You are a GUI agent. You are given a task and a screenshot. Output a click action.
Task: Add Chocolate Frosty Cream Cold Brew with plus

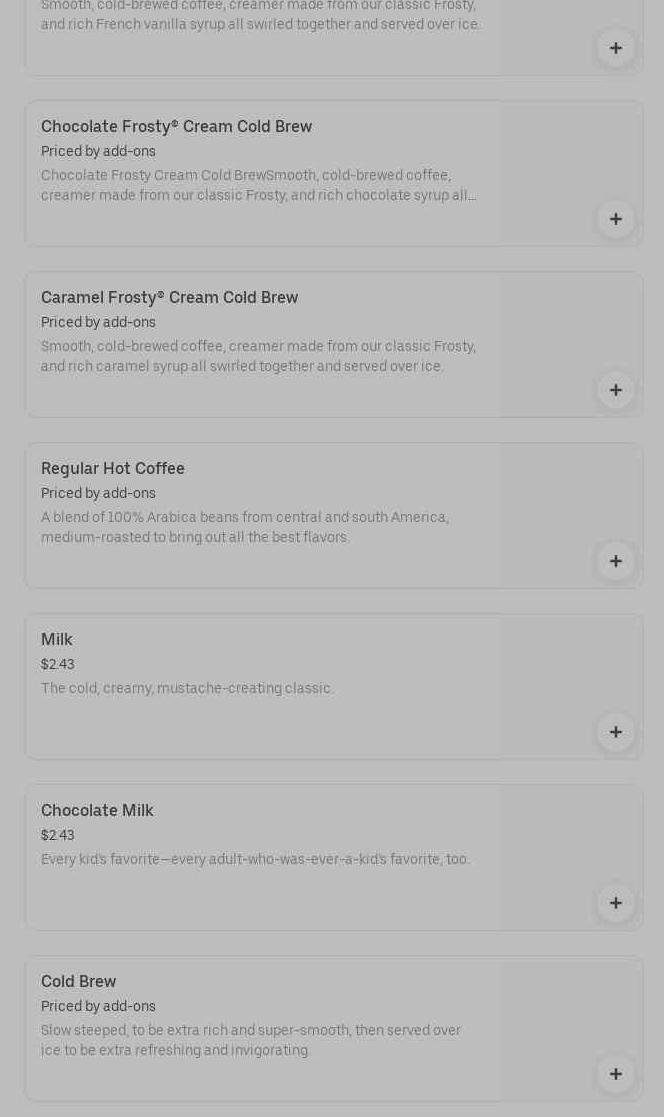coord(615,219)
